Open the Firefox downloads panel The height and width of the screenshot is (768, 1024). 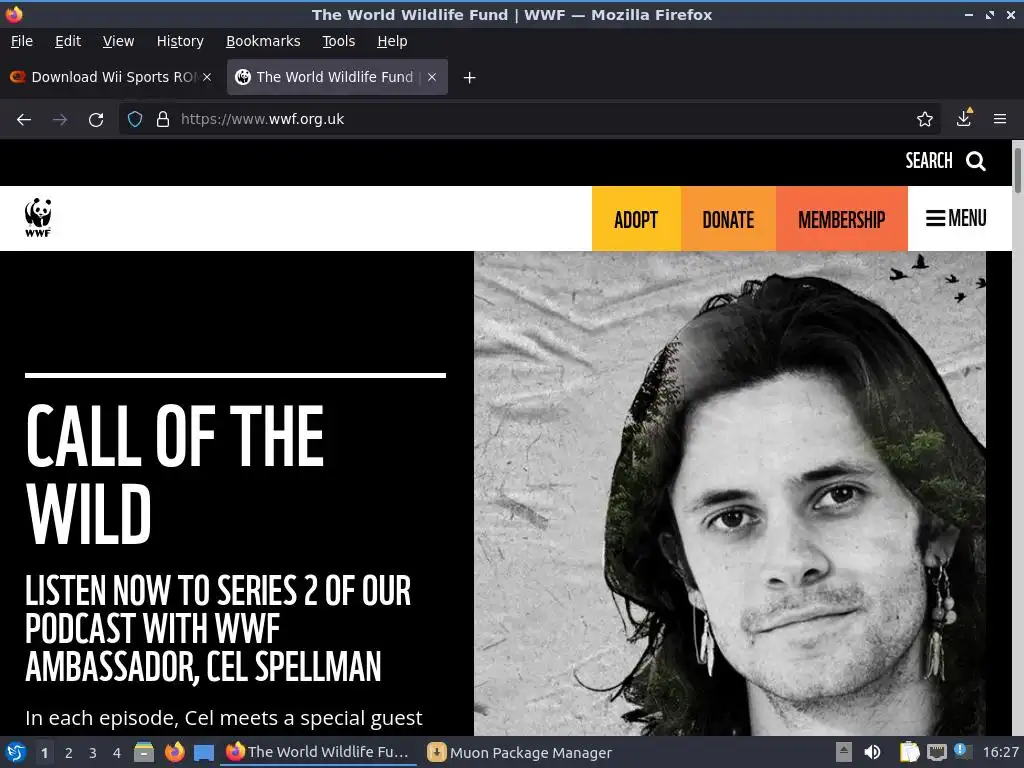click(963, 118)
